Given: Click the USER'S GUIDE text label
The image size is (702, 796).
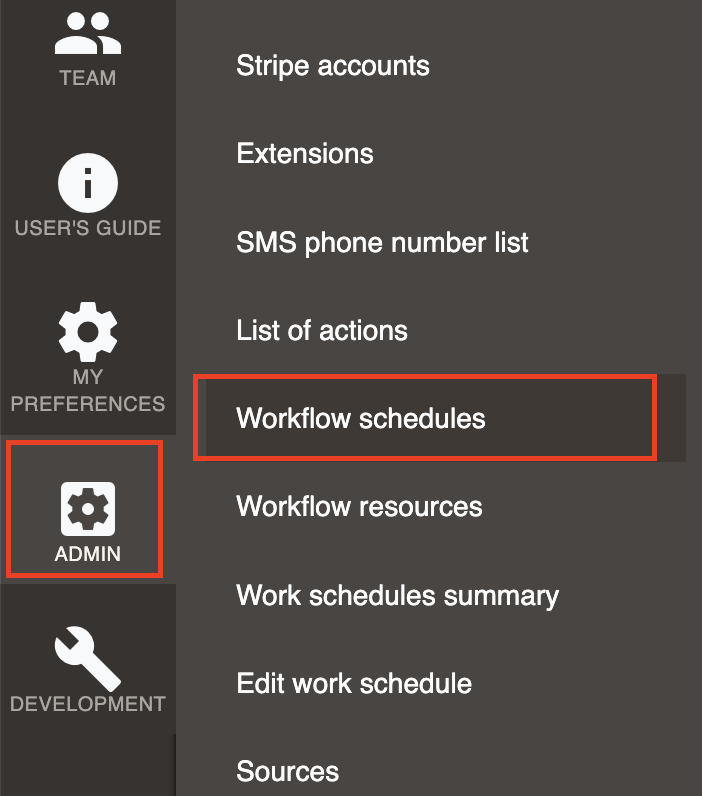Looking at the screenshot, I should point(88,228).
